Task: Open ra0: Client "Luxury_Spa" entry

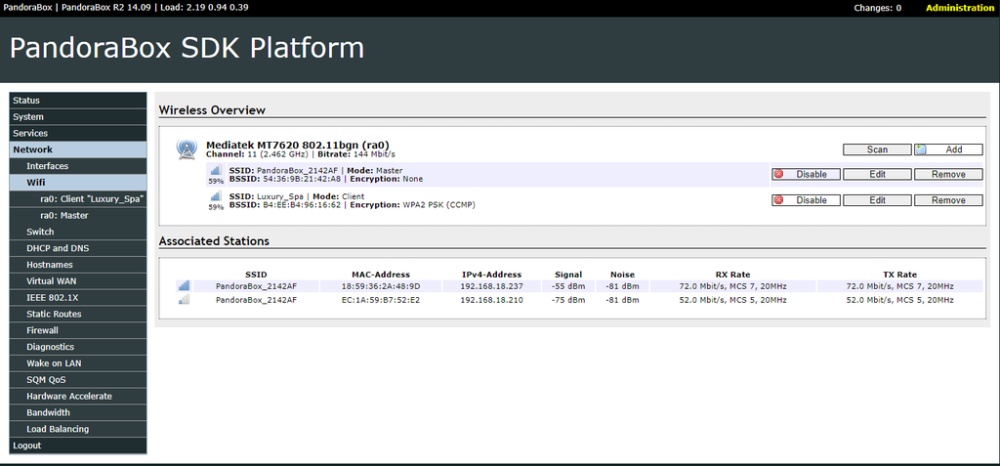Action: pos(78,199)
